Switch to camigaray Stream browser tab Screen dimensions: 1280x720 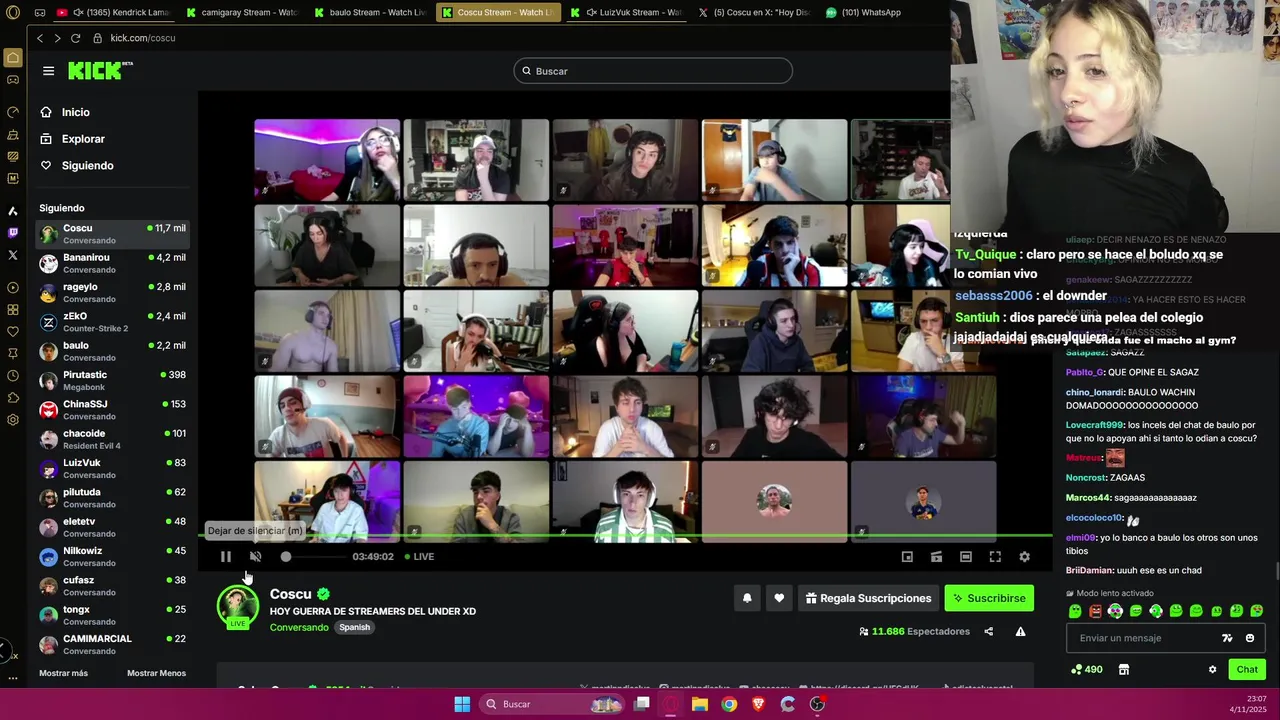(243, 12)
